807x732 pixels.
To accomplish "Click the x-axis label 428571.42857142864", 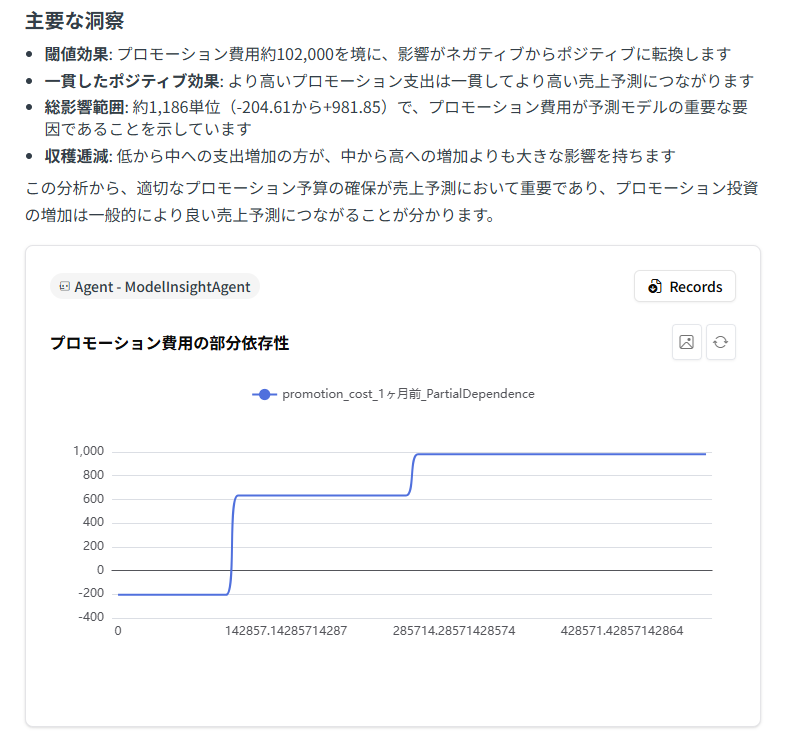I will [x=622, y=631].
